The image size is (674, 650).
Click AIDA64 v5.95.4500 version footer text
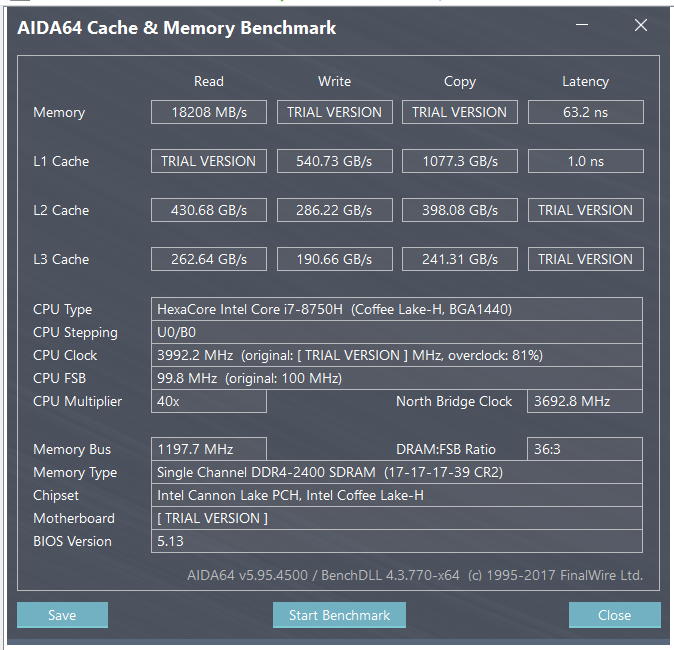(x=415, y=575)
